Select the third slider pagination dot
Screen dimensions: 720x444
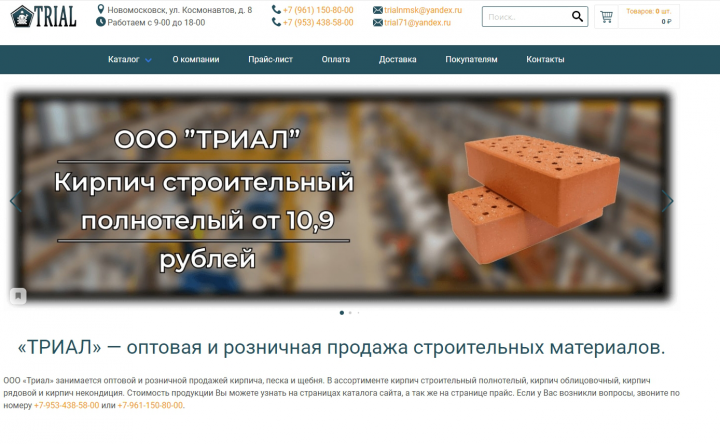(358, 313)
